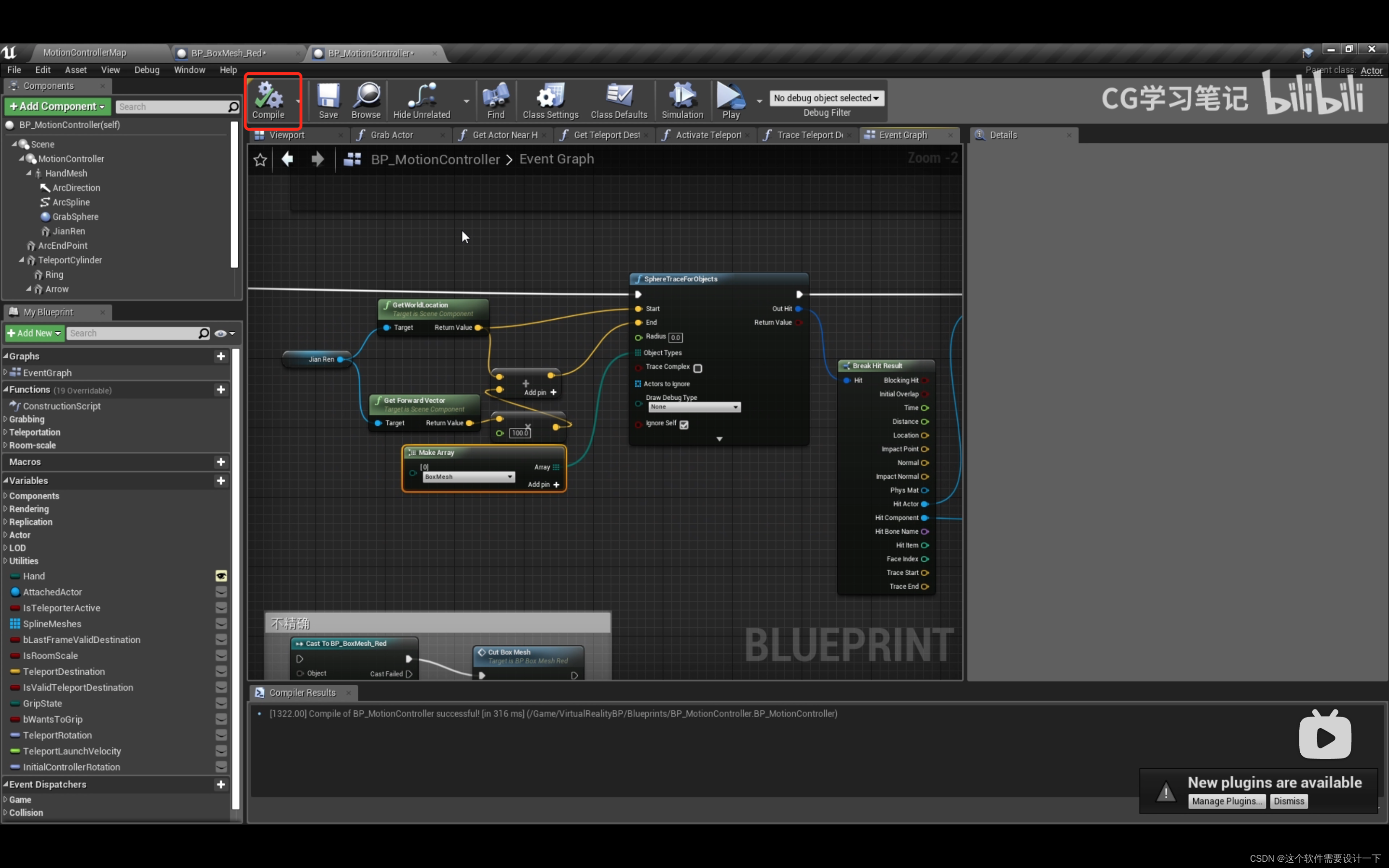
Task: Adjust the Radius value slider node
Action: (x=676, y=337)
